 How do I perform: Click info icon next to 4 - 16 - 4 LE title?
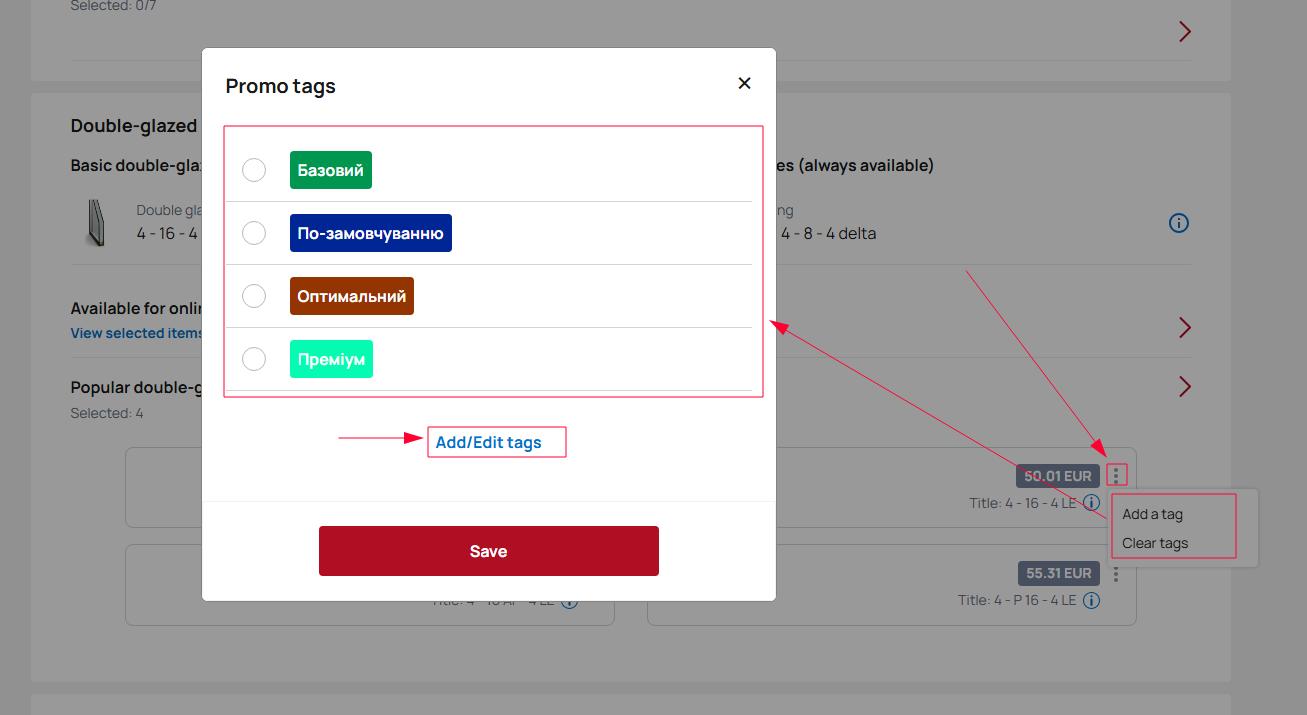[x=1092, y=503]
